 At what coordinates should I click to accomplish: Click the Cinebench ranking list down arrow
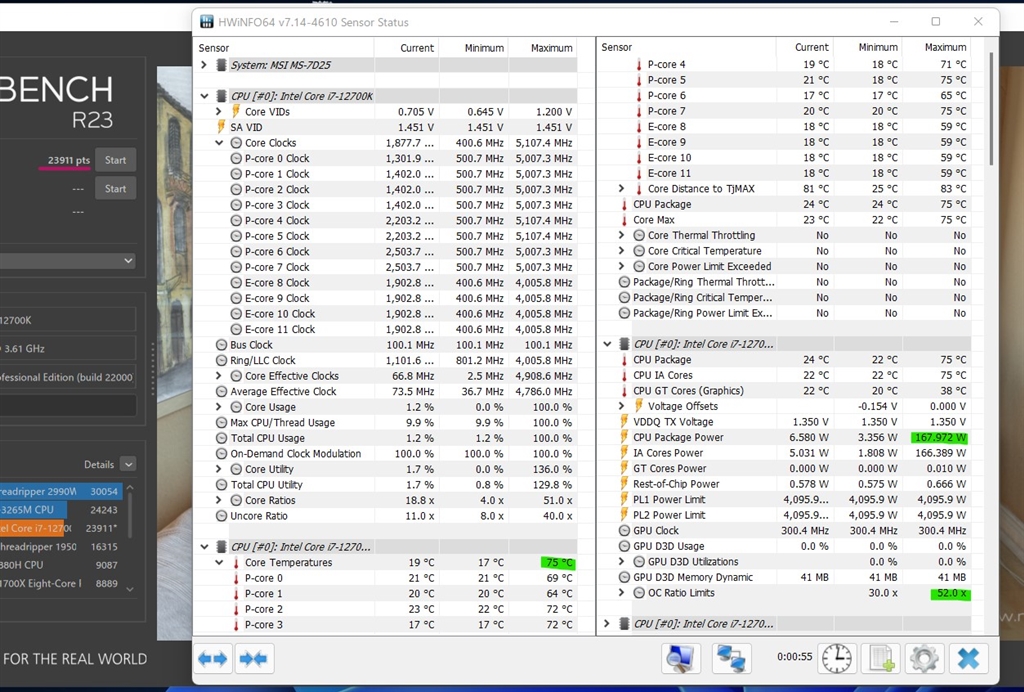[130, 589]
